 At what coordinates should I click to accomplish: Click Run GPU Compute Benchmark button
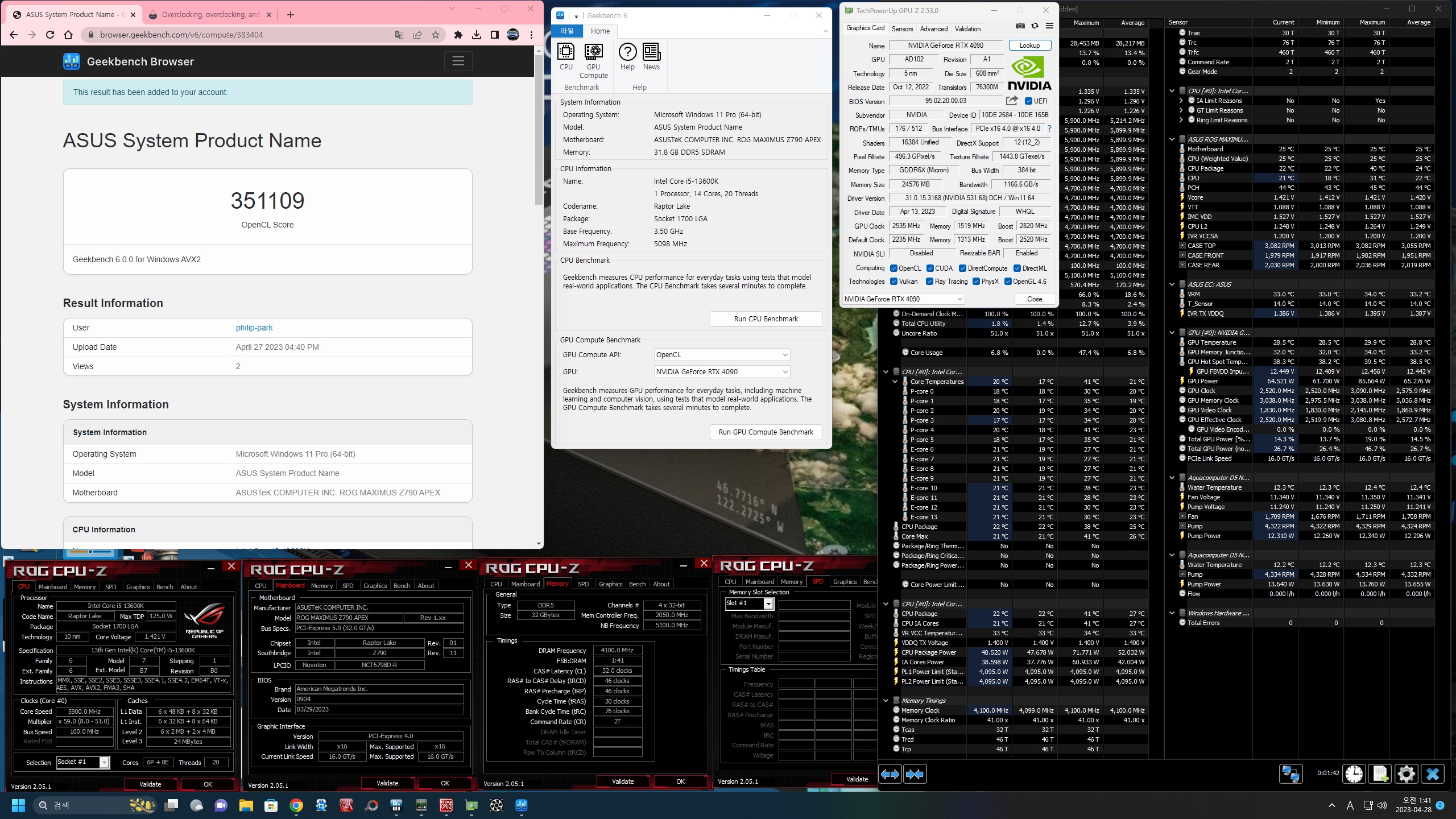pyautogui.click(x=766, y=432)
